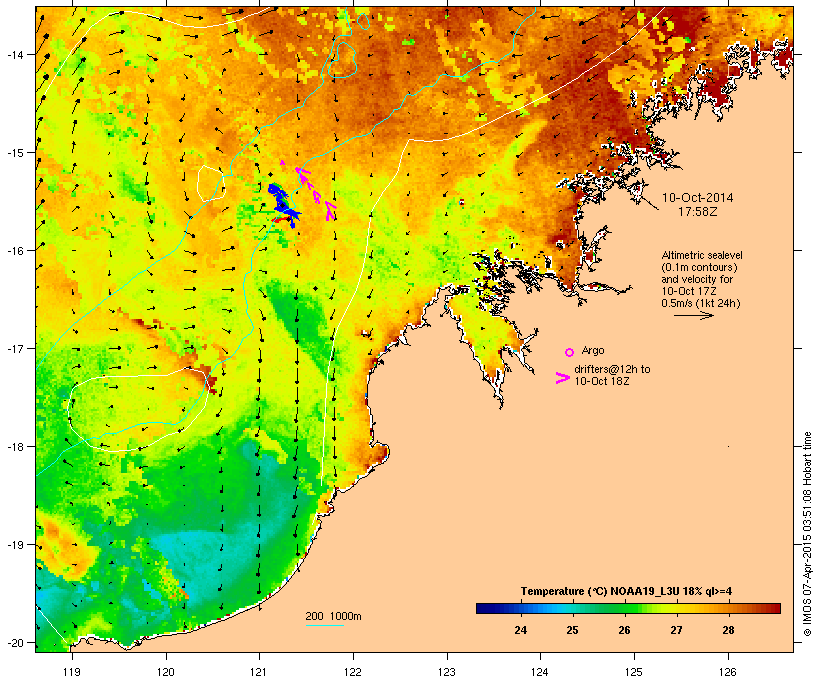Screen dimensions: 820x680
Task: Click the '10-Oct 17Z' velocity date text
Action: point(689,291)
